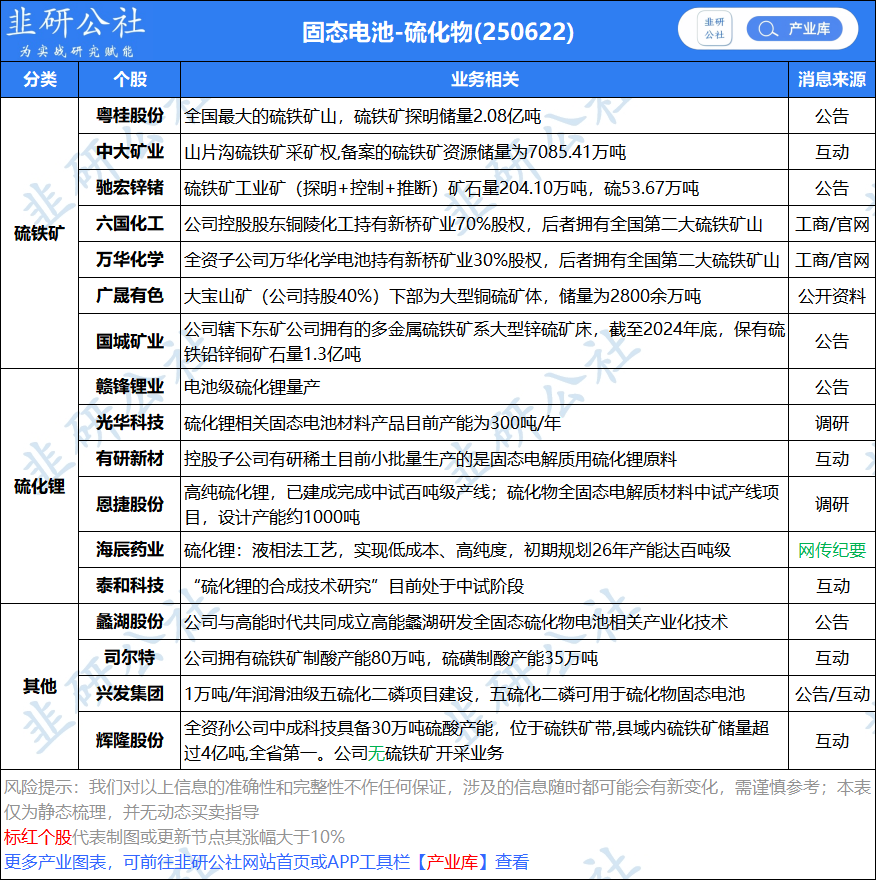Click the magnifier icon in 产业库 pill
Viewport: 877px width, 881px height.
(x=766, y=29)
